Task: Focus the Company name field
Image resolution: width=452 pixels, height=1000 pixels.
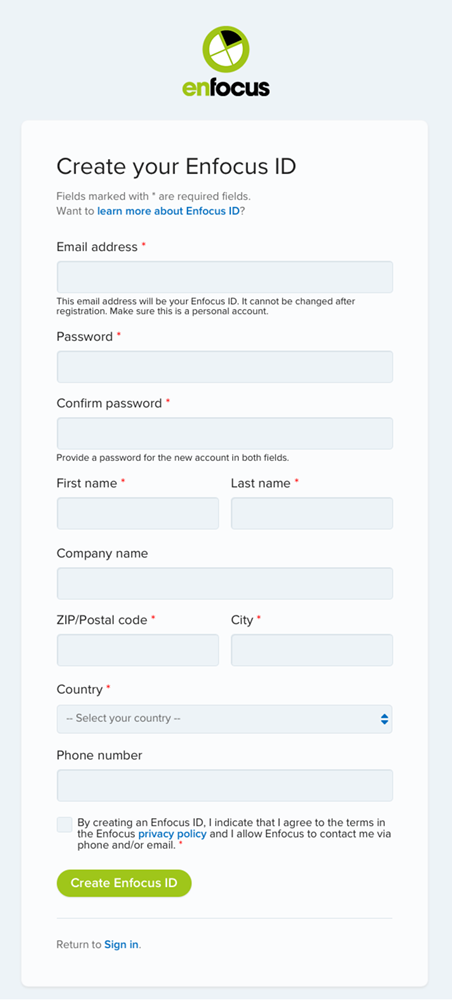Action: 224,584
